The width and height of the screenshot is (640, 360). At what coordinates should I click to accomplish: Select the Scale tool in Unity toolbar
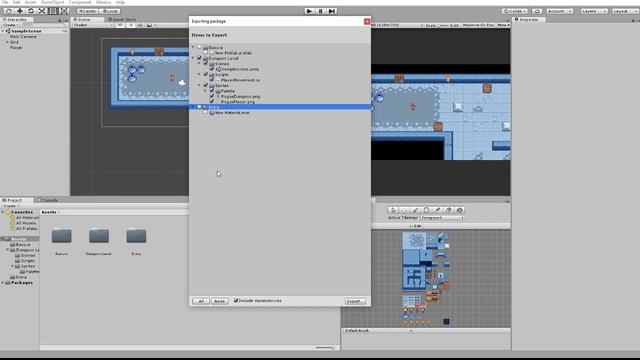tap(42, 11)
